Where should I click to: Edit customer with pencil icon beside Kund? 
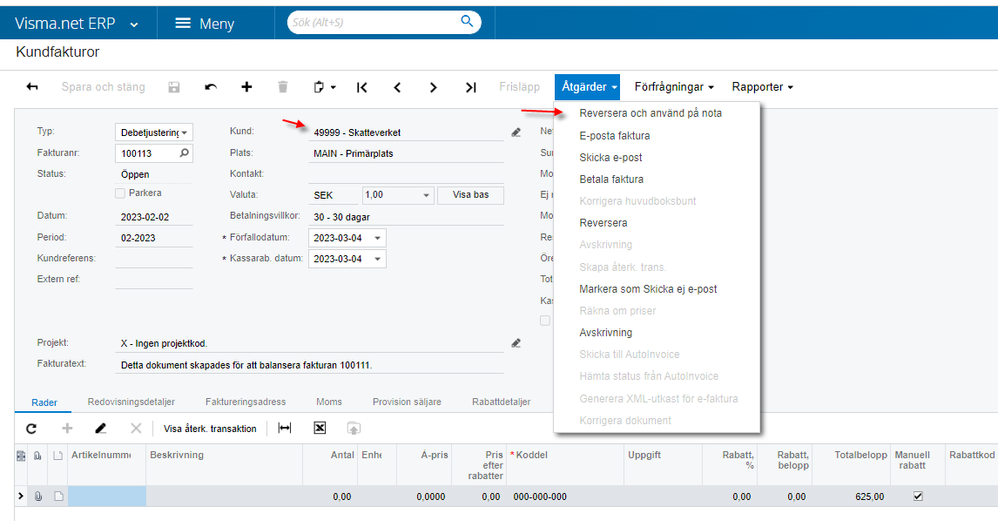coord(516,132)
